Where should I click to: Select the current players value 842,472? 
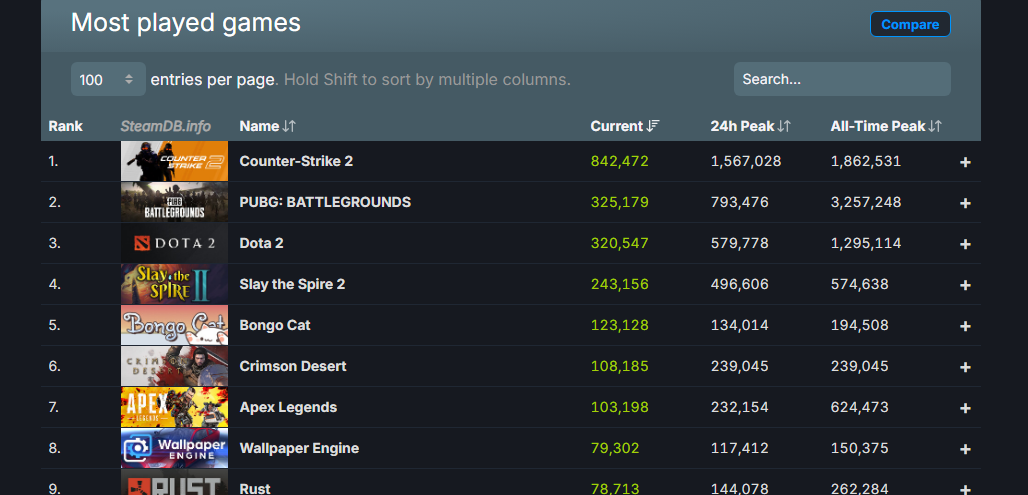pos(620,161)
